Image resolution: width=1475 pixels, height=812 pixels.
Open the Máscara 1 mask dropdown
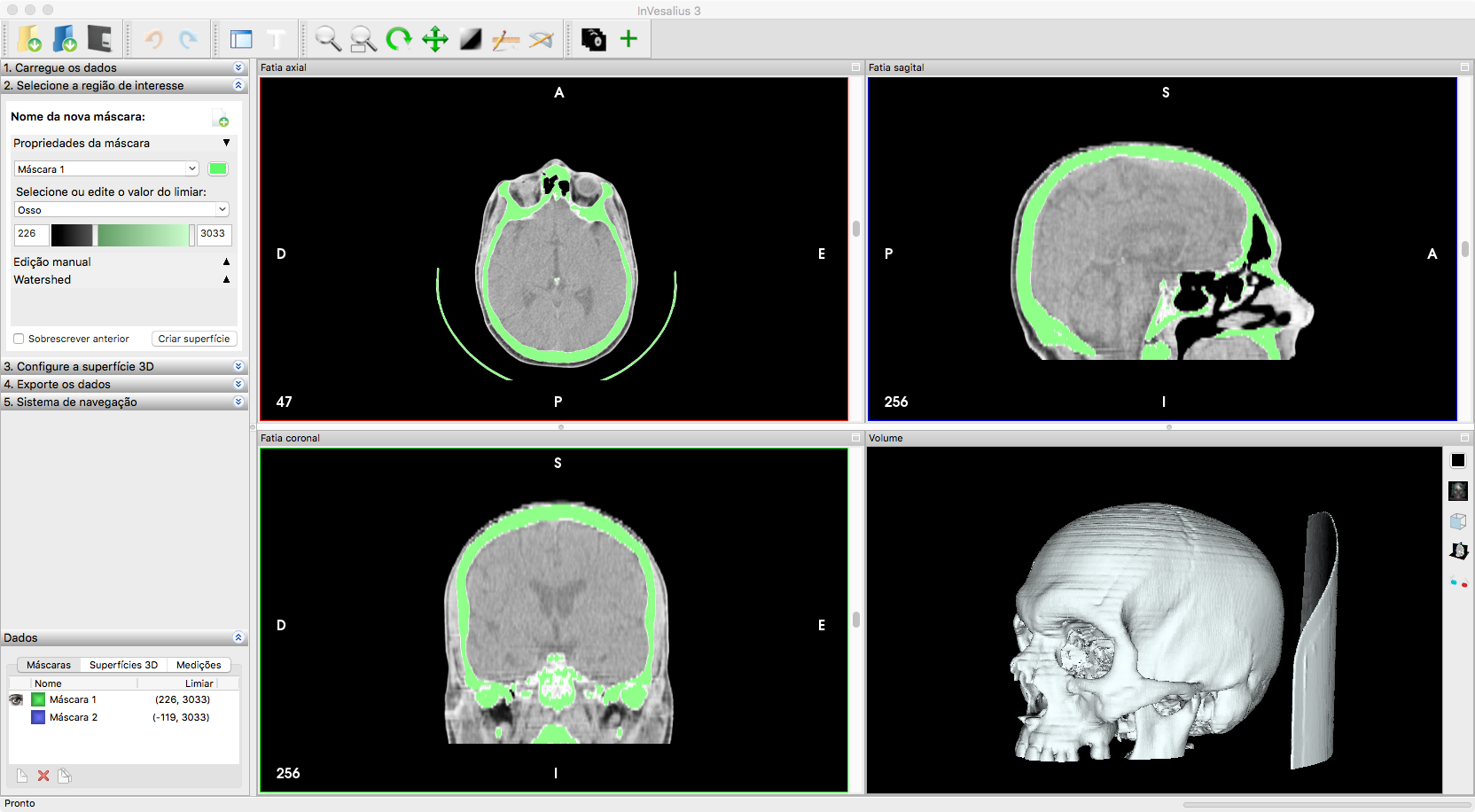pyautogui.click(x=106, y=168)
